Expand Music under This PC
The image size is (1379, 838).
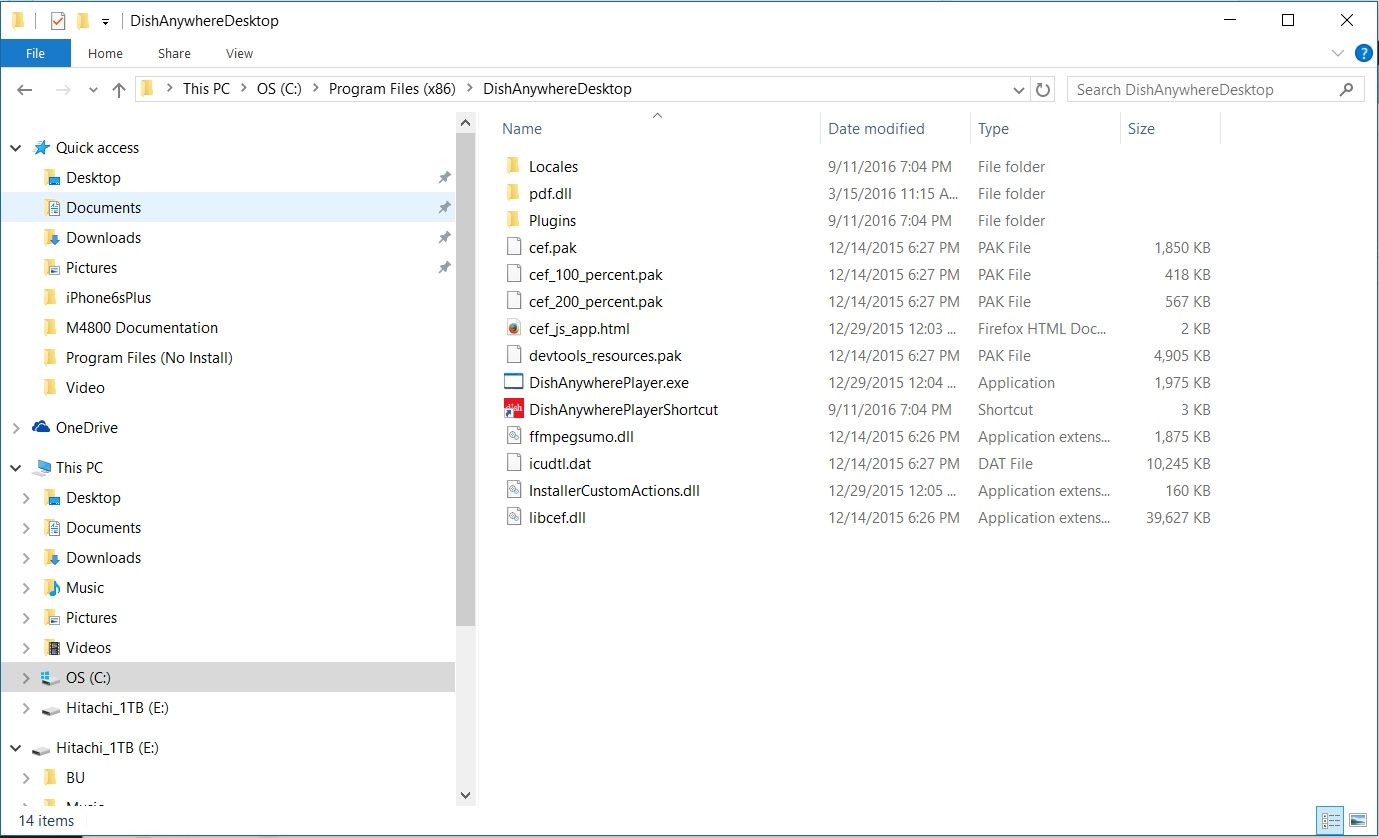click(x=27, y=588)
